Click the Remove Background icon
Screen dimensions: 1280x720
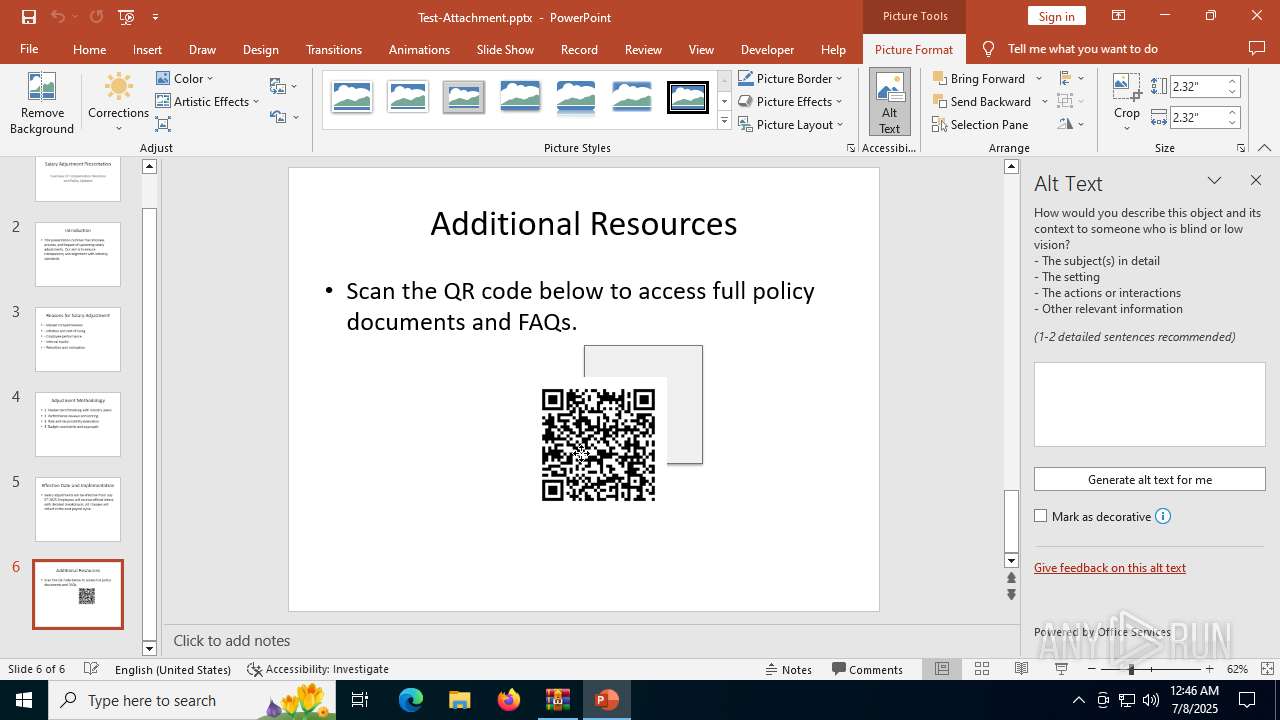41,88
